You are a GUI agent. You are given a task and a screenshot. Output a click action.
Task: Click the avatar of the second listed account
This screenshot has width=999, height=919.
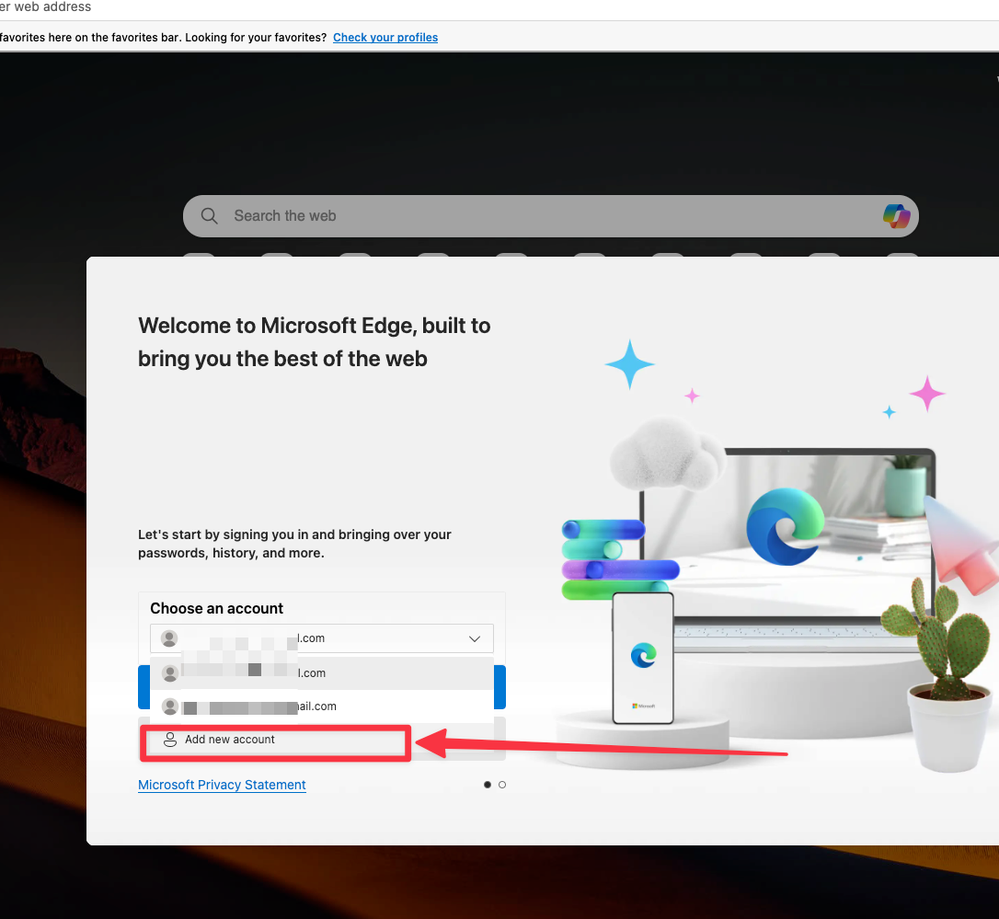[x=170, y=706]
